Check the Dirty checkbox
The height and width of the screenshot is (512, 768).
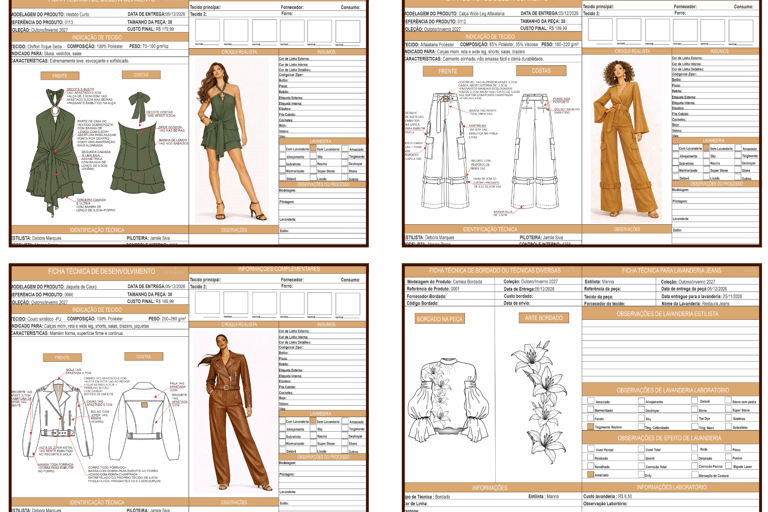point(641,475)
